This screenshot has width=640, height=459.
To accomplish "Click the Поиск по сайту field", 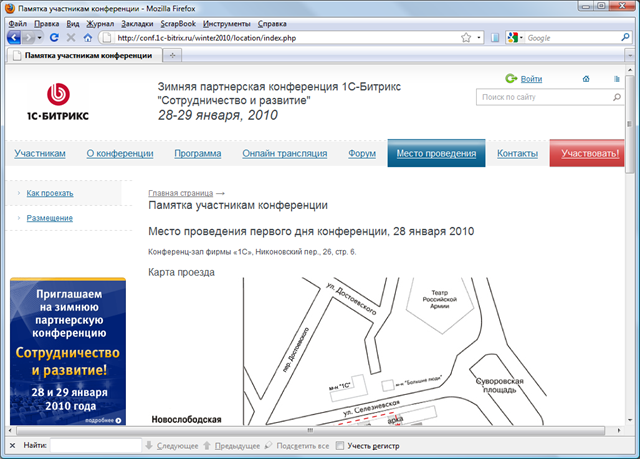I will click(x=544, y=97).
